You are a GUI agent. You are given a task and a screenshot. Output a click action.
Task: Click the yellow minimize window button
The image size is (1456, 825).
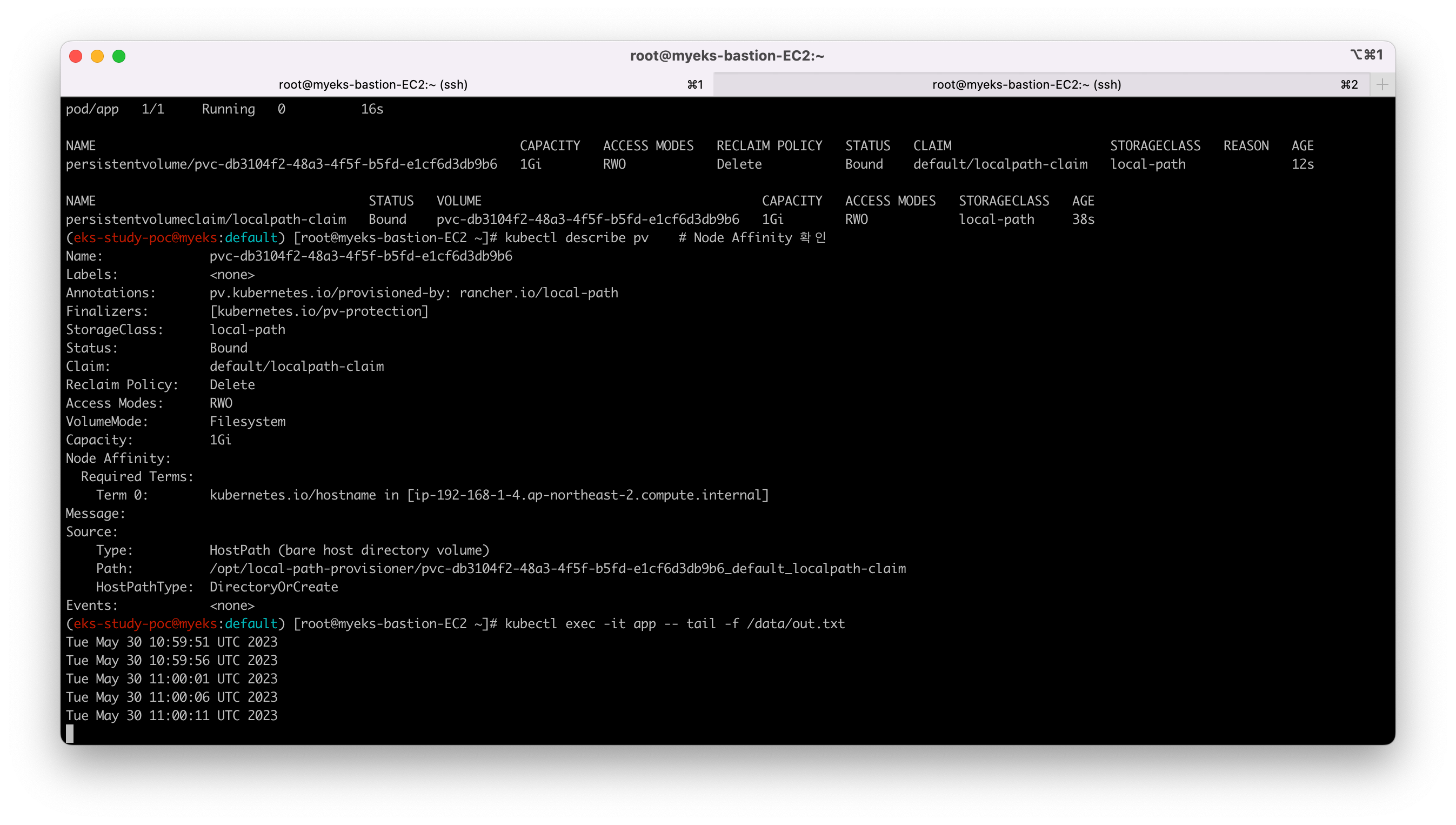tap(97, 56)
